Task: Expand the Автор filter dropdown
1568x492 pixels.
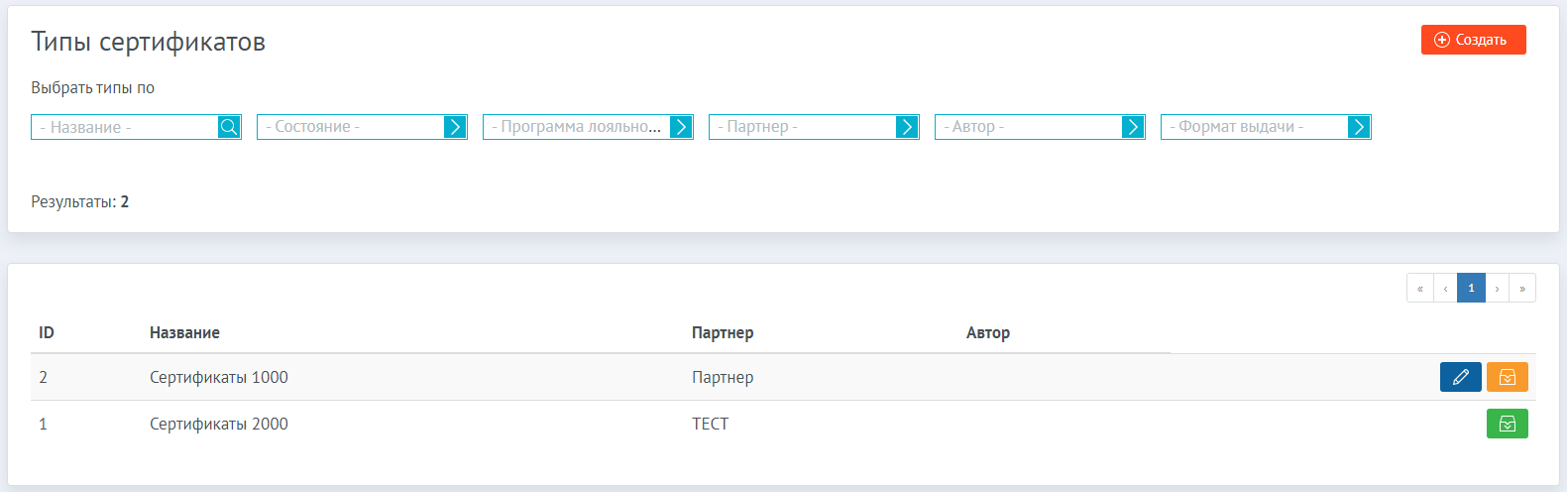Action: click(1040, 127)
